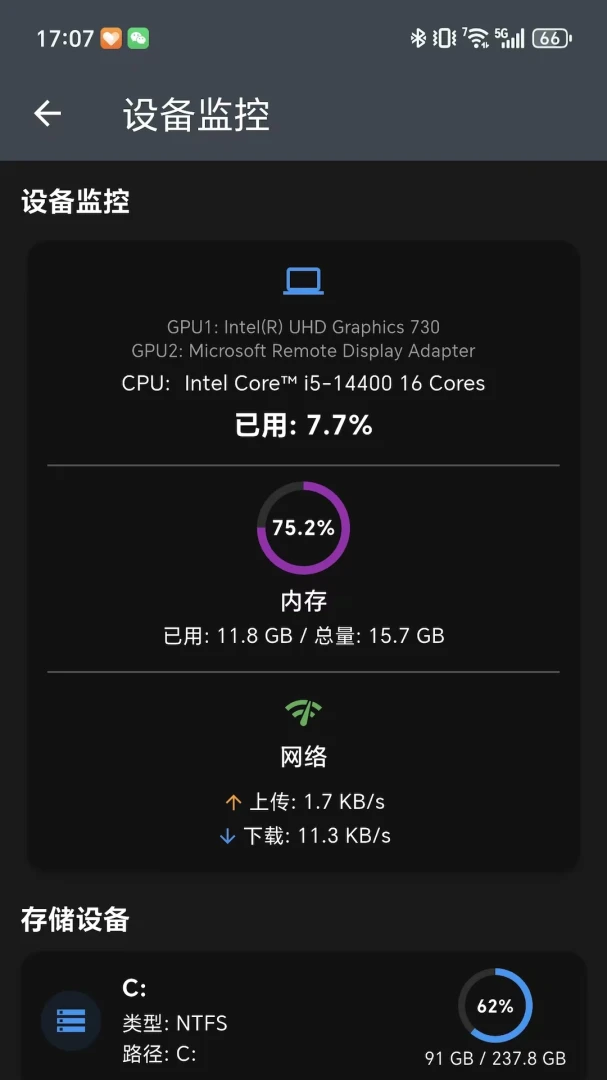Tap the battery indicator showing 66

[x=552, y=39]
